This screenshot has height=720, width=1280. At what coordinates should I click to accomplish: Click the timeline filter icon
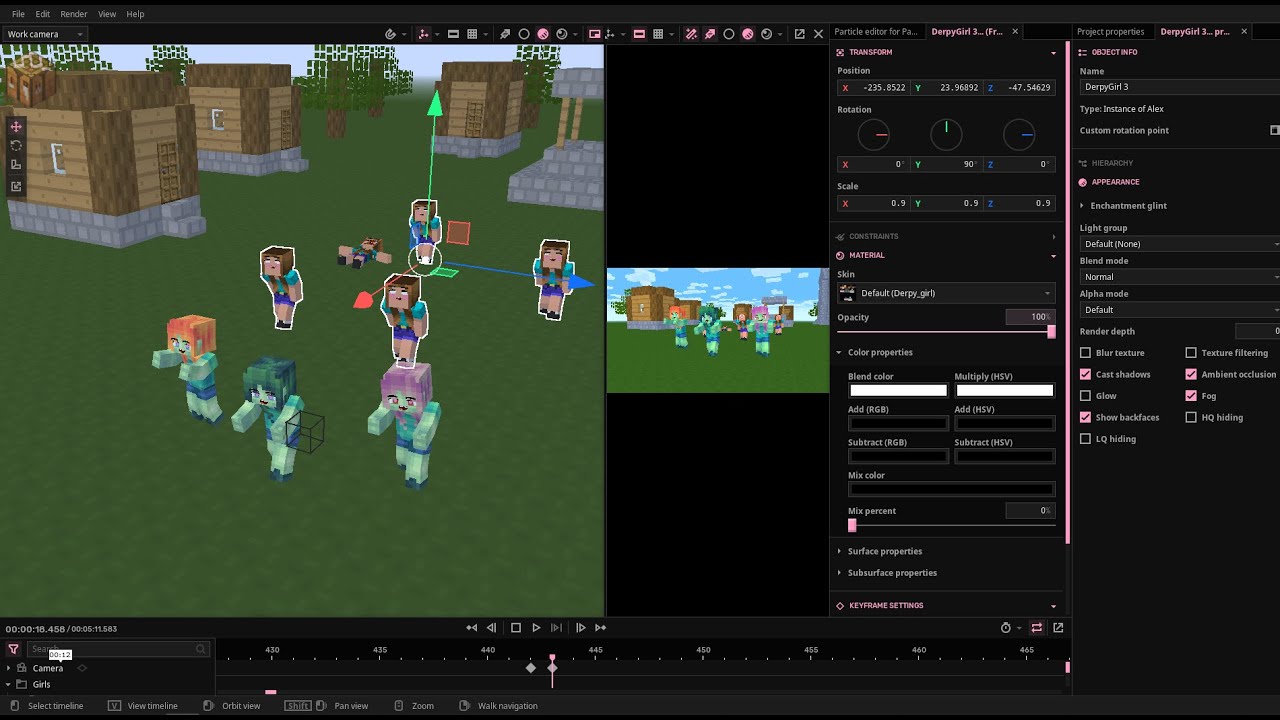point(13,649)
